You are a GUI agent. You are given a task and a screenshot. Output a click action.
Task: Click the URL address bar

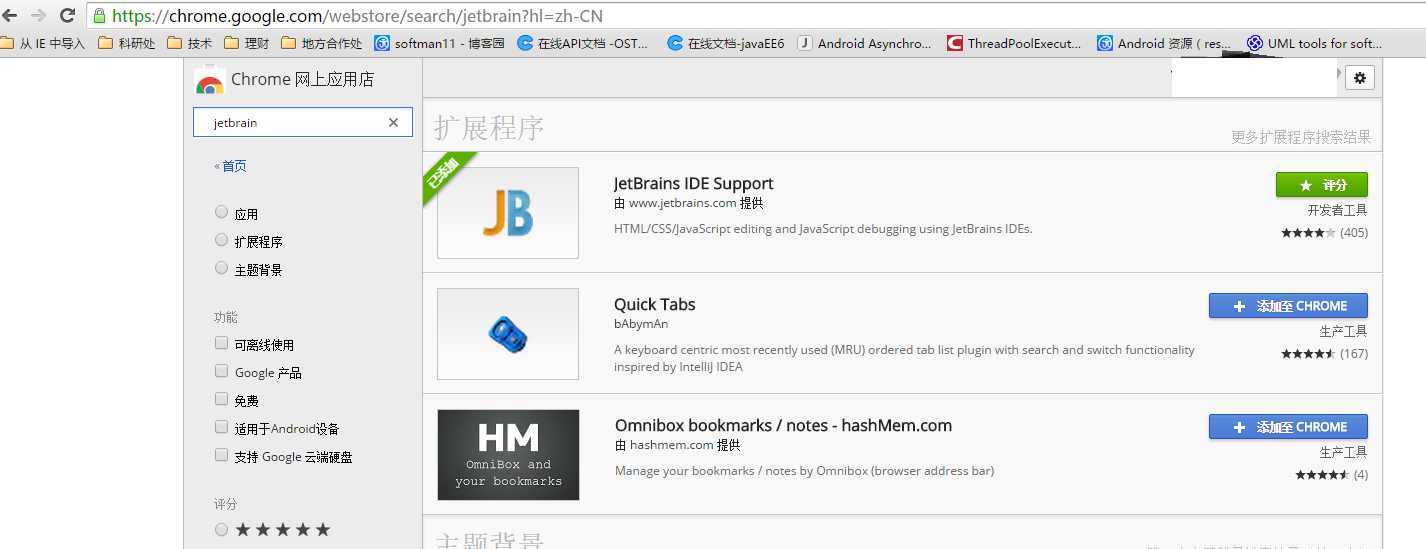pos(755,16)
